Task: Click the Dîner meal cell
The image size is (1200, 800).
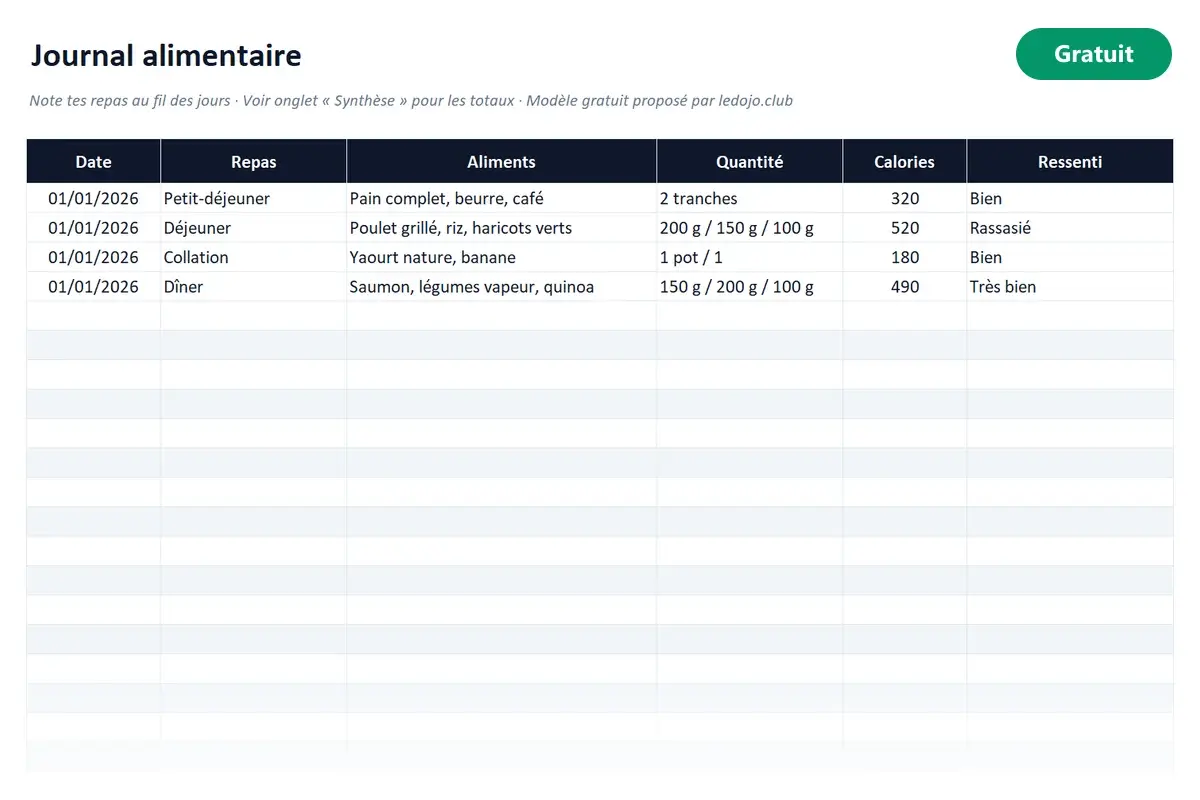Action: pyautogui.click(x=254, y=287)
